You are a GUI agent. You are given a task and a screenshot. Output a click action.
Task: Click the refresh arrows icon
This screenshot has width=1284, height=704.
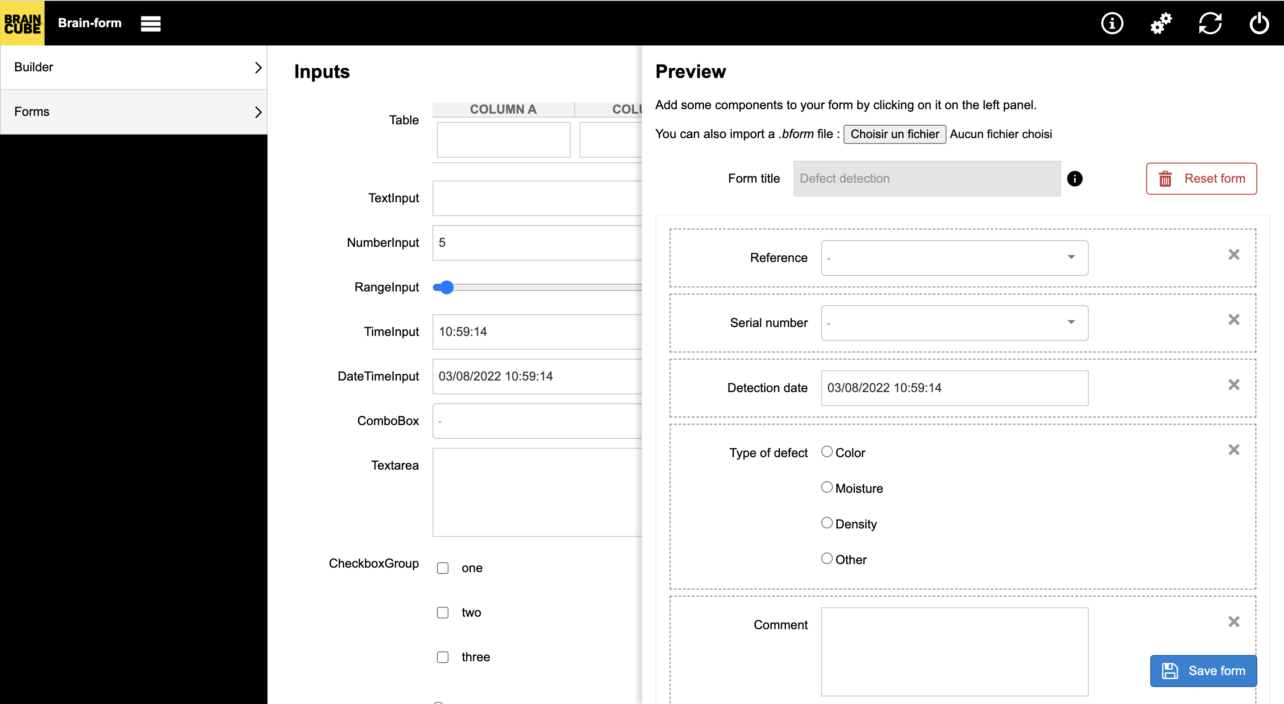(x=1210, y=24)
